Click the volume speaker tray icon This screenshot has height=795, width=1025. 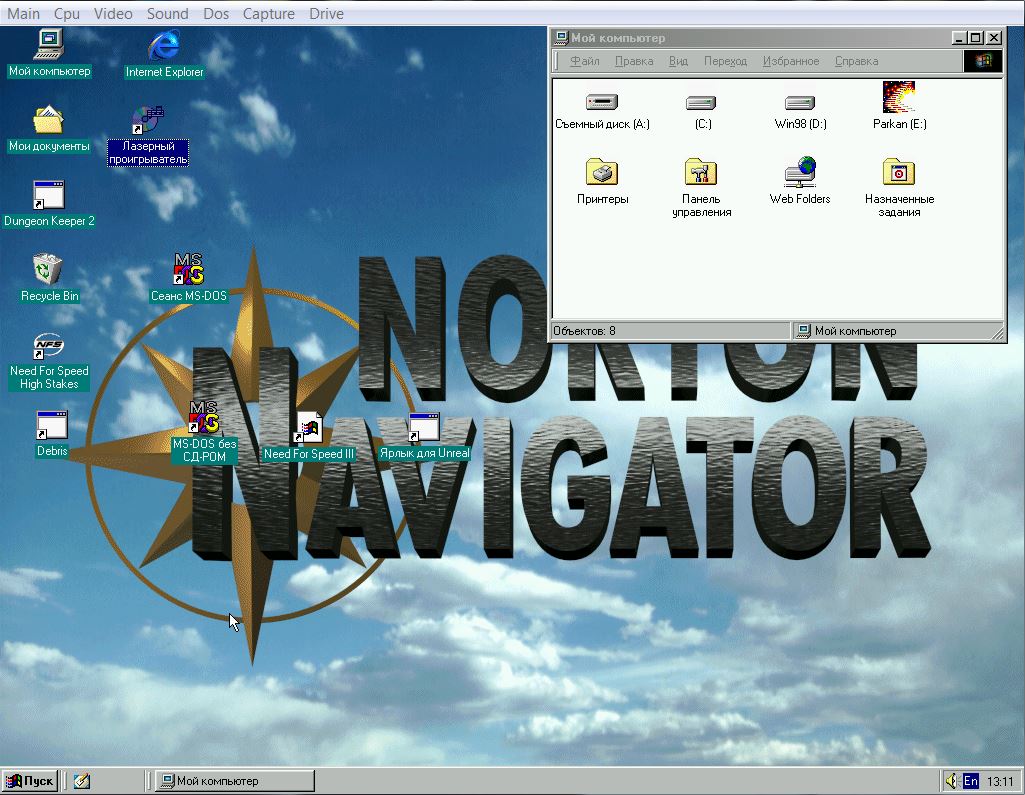point(952,781)
